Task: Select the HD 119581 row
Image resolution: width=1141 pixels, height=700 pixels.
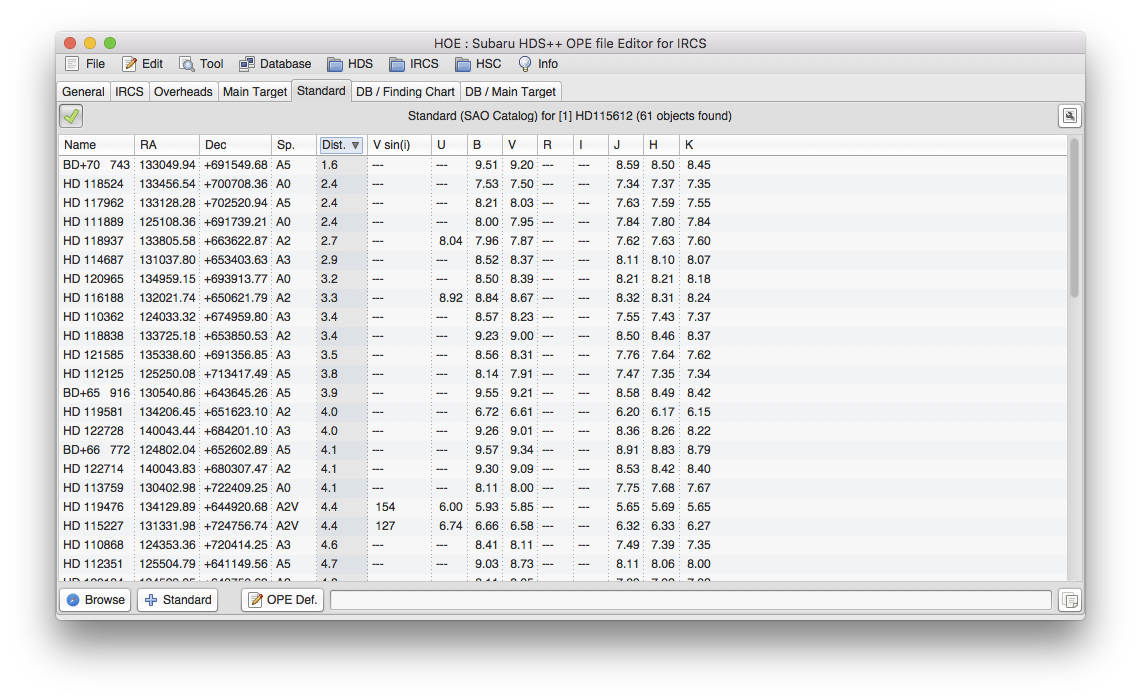Action: (x=562, y=412)
